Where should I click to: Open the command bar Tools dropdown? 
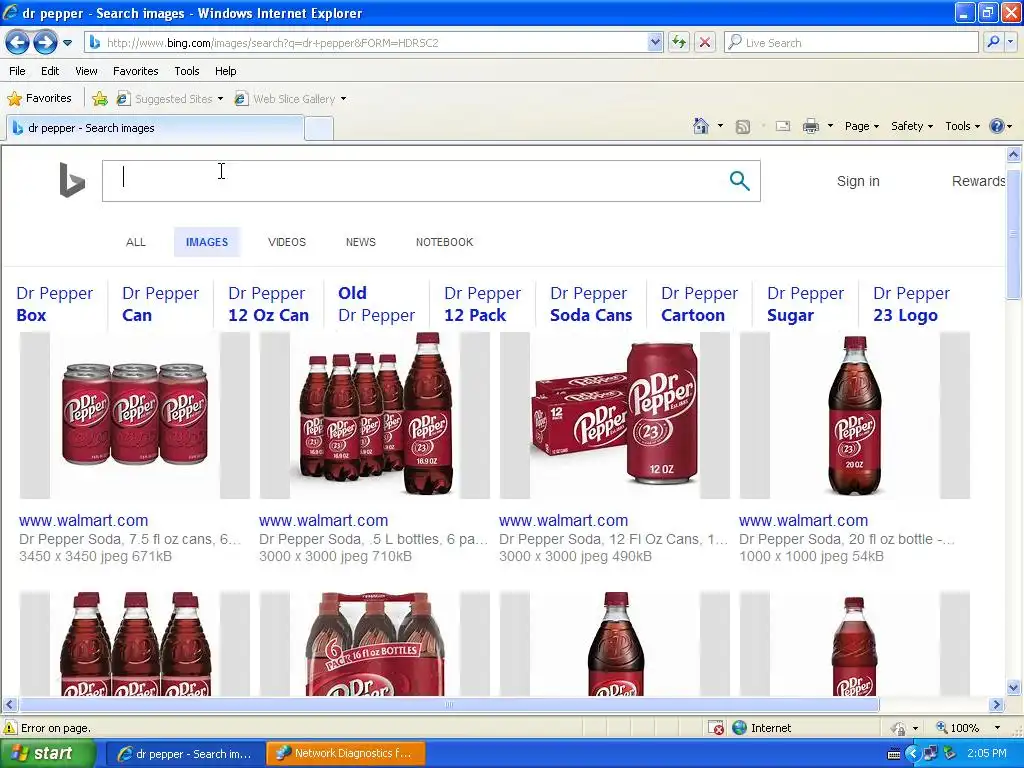[x=962, y=126]
